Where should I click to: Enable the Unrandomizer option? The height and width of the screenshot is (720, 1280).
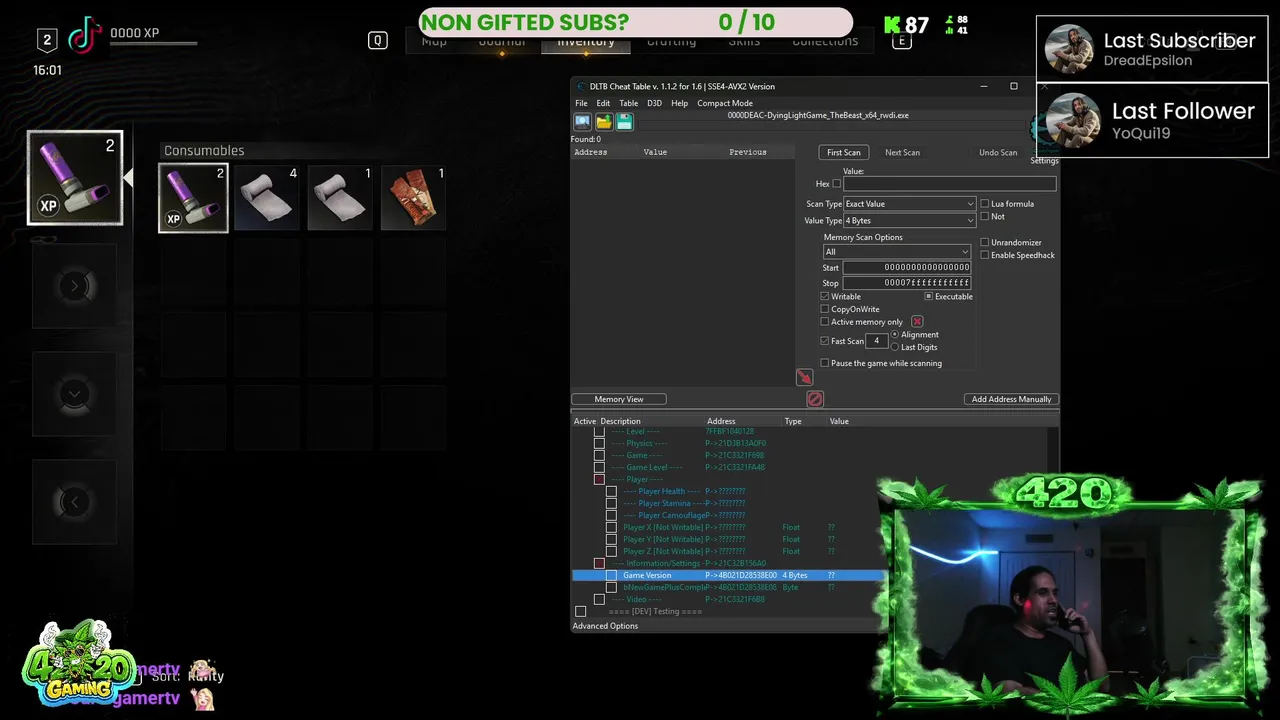pos(985,242)
